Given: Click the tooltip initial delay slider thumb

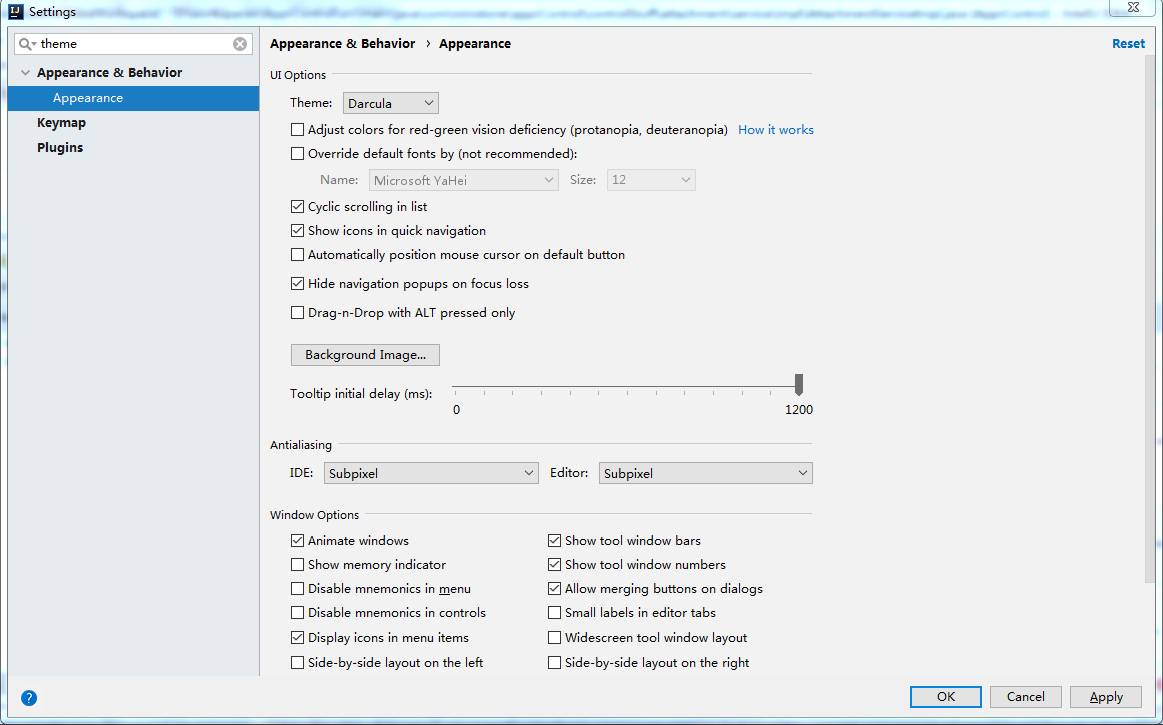Looking at the screenshot, I should (799, 384).
